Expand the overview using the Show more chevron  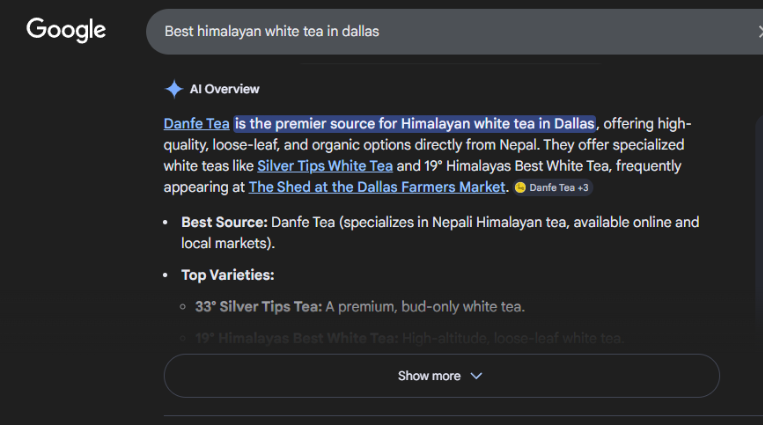click(x=476, y=376)
